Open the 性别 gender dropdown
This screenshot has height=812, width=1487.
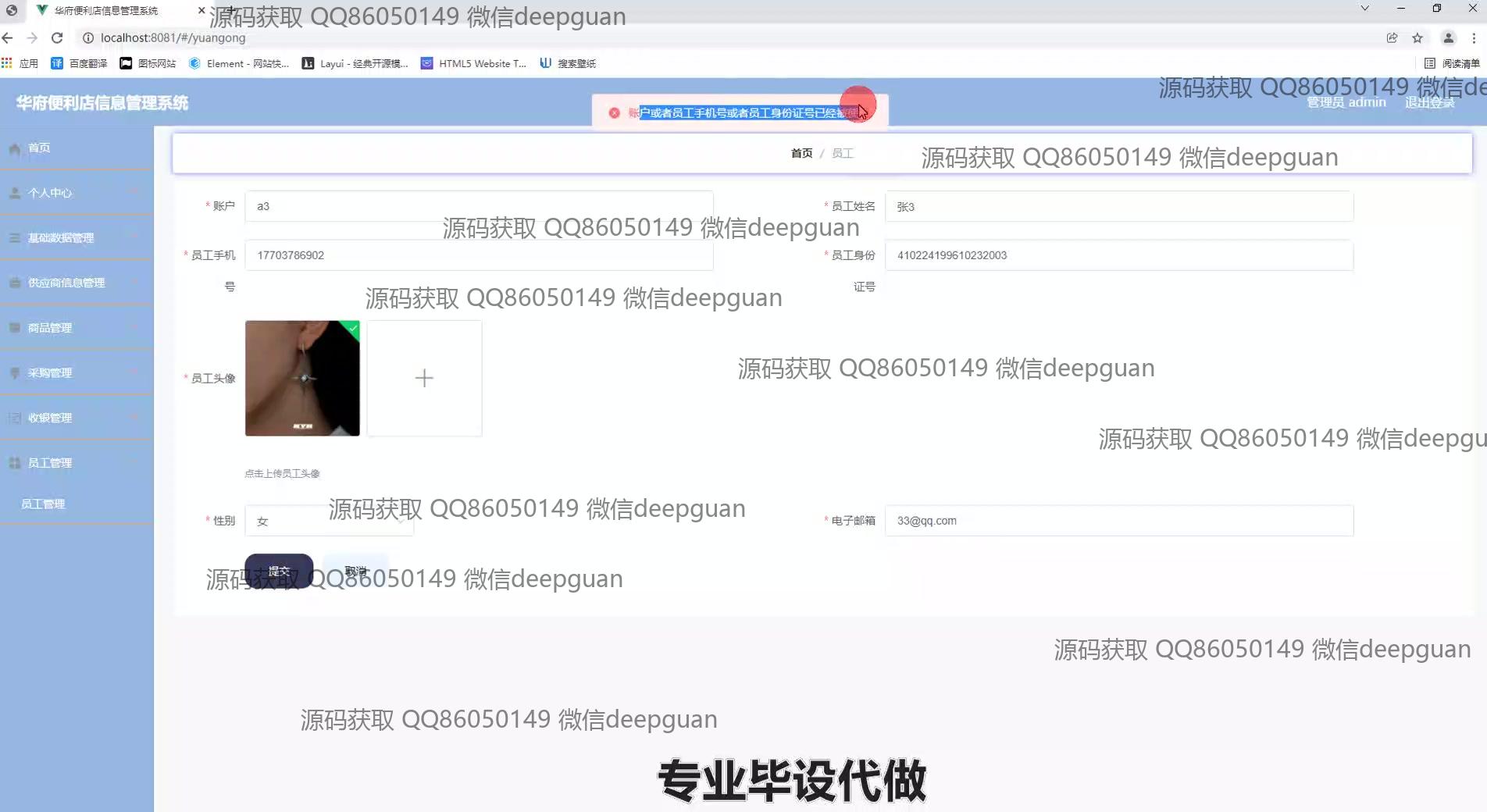point(329,521)
